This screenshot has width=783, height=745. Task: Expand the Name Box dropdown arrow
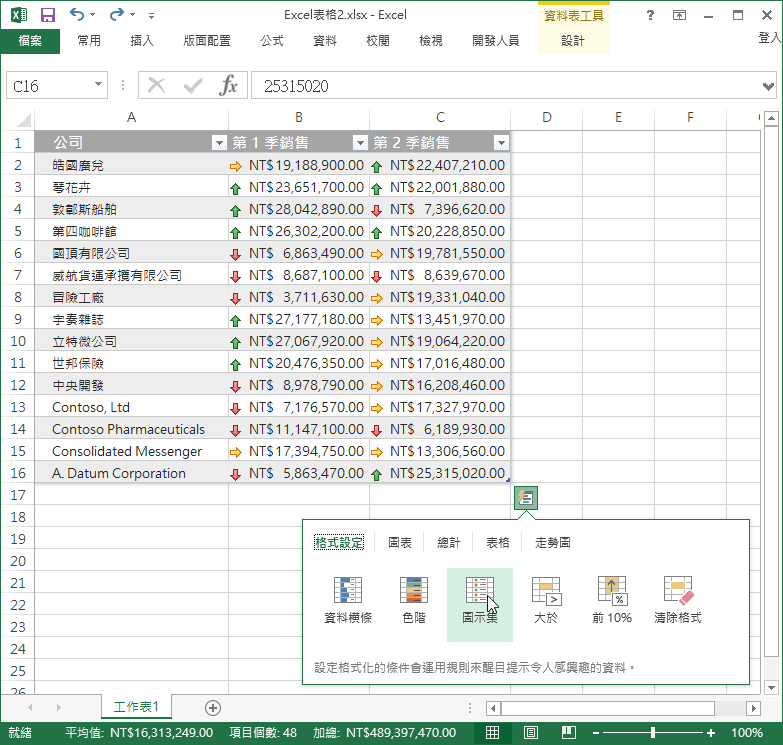click(x=98, y=84)
